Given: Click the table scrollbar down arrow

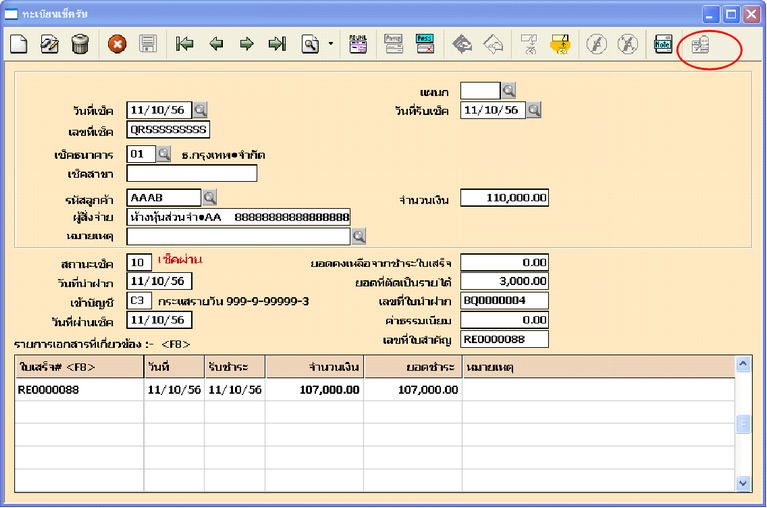Looking at the screenshot, I should point(743,483).
